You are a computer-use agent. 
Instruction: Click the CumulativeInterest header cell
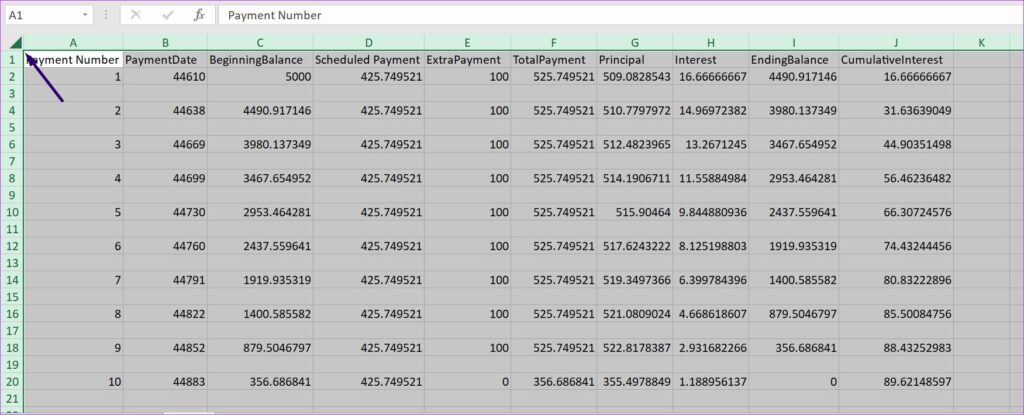pos(896,60)
